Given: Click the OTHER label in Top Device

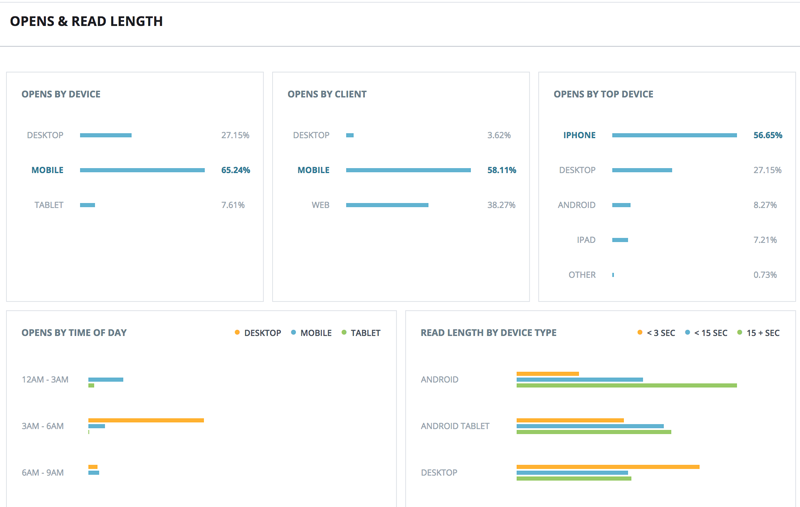Looking at the screenshot, I should coord(582,275).
